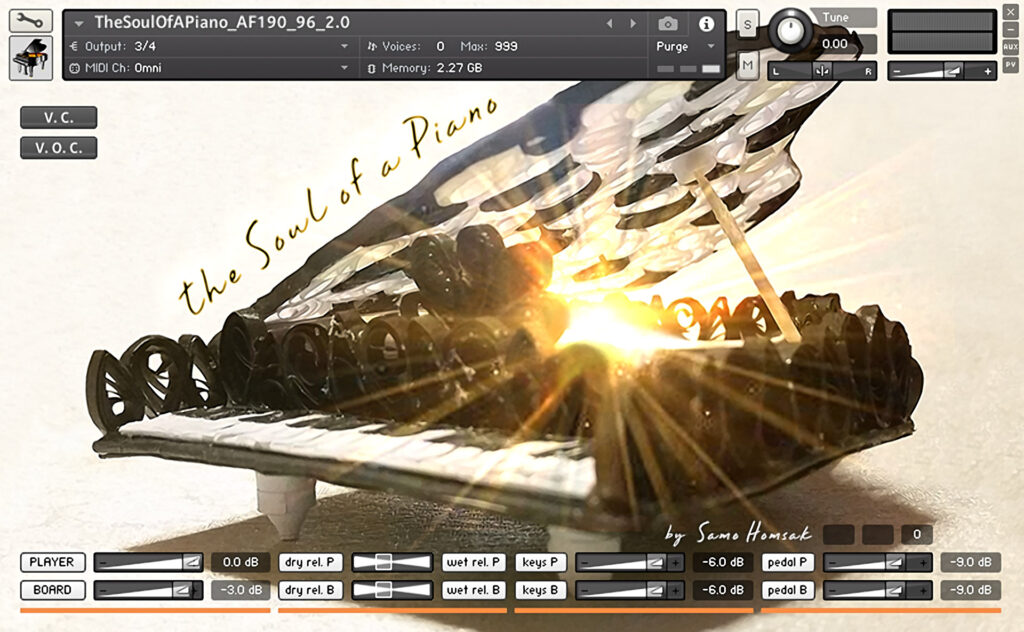Mute the instrument with M button
Image resolution: width=1024 pixels, height=632 pixels.
747,66
